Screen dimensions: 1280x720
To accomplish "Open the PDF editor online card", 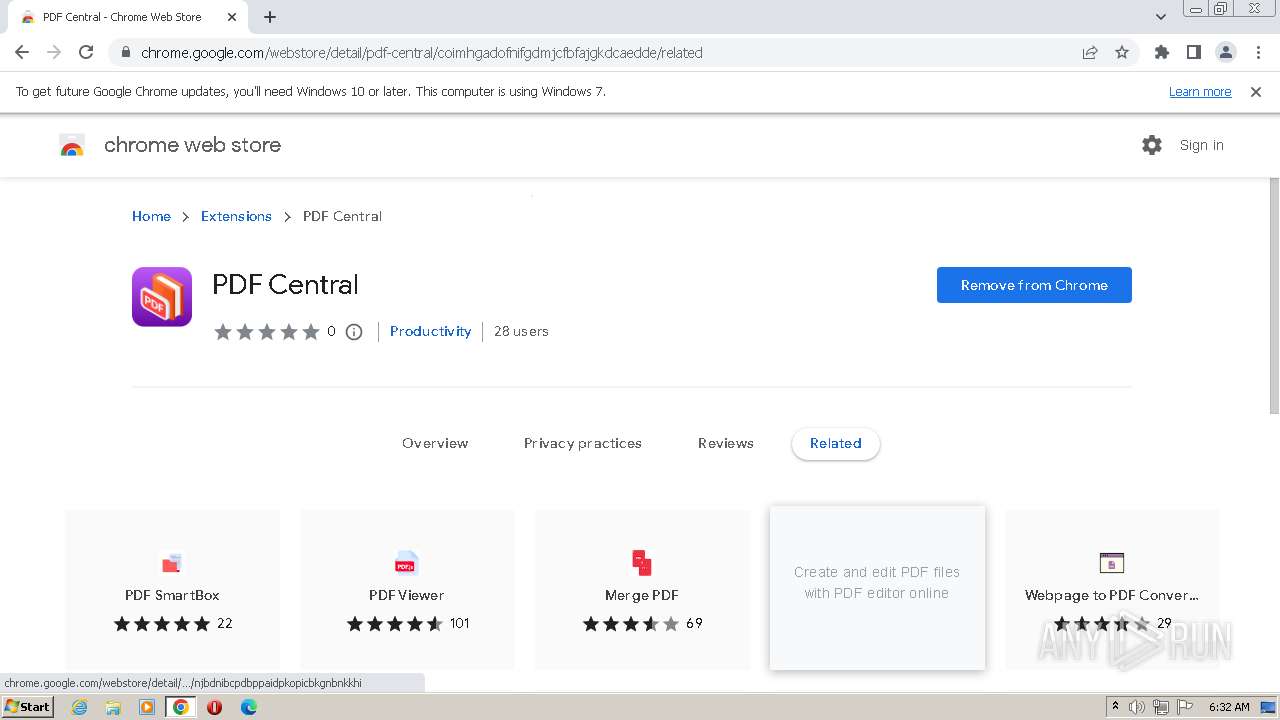I will tap(877, 588).
